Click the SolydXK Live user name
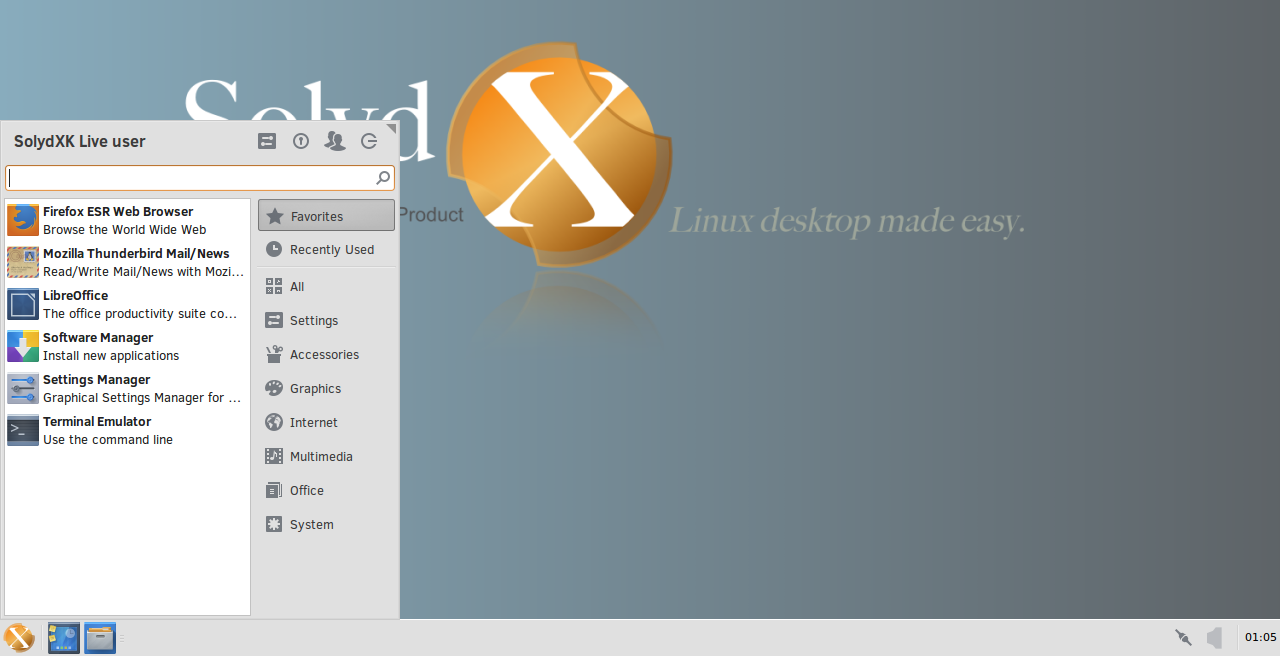 (80, 141)
